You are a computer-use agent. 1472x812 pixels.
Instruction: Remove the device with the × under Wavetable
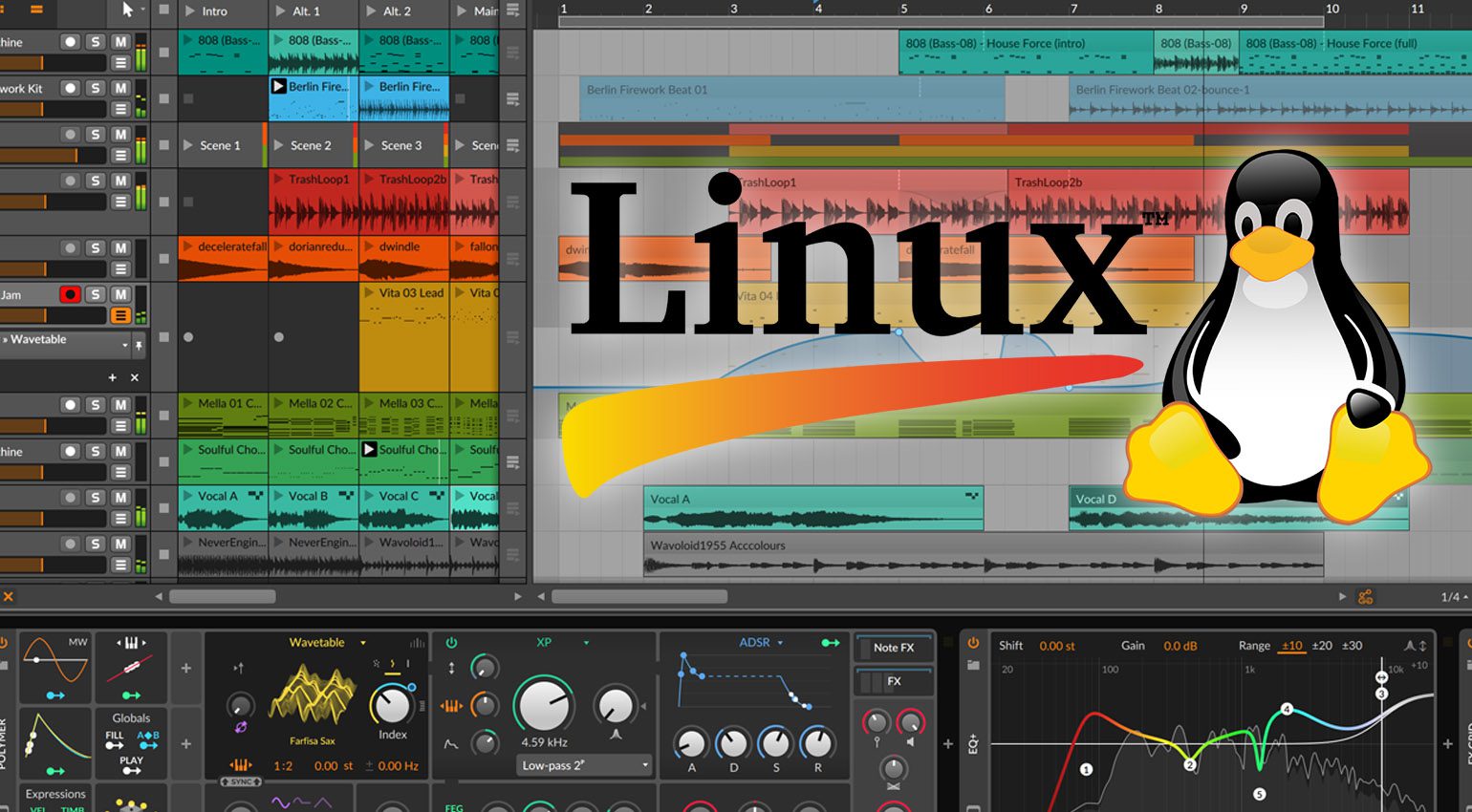point(135,377)
